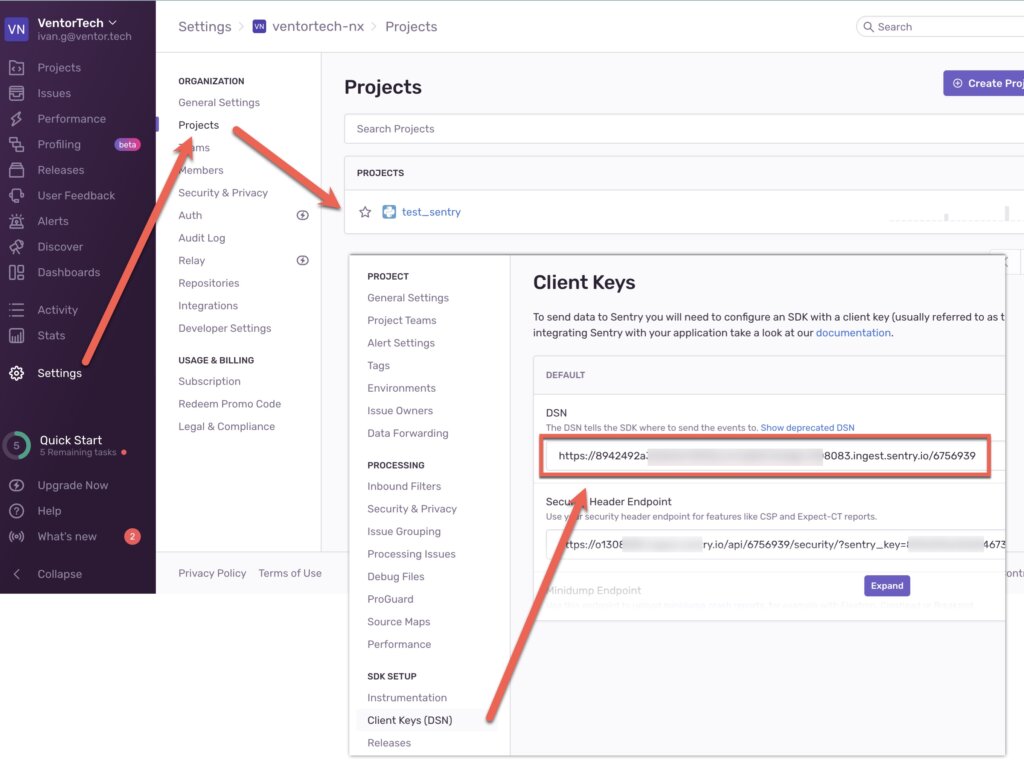Click the top Search box
1024x760 pixels.
click(940, 27)
